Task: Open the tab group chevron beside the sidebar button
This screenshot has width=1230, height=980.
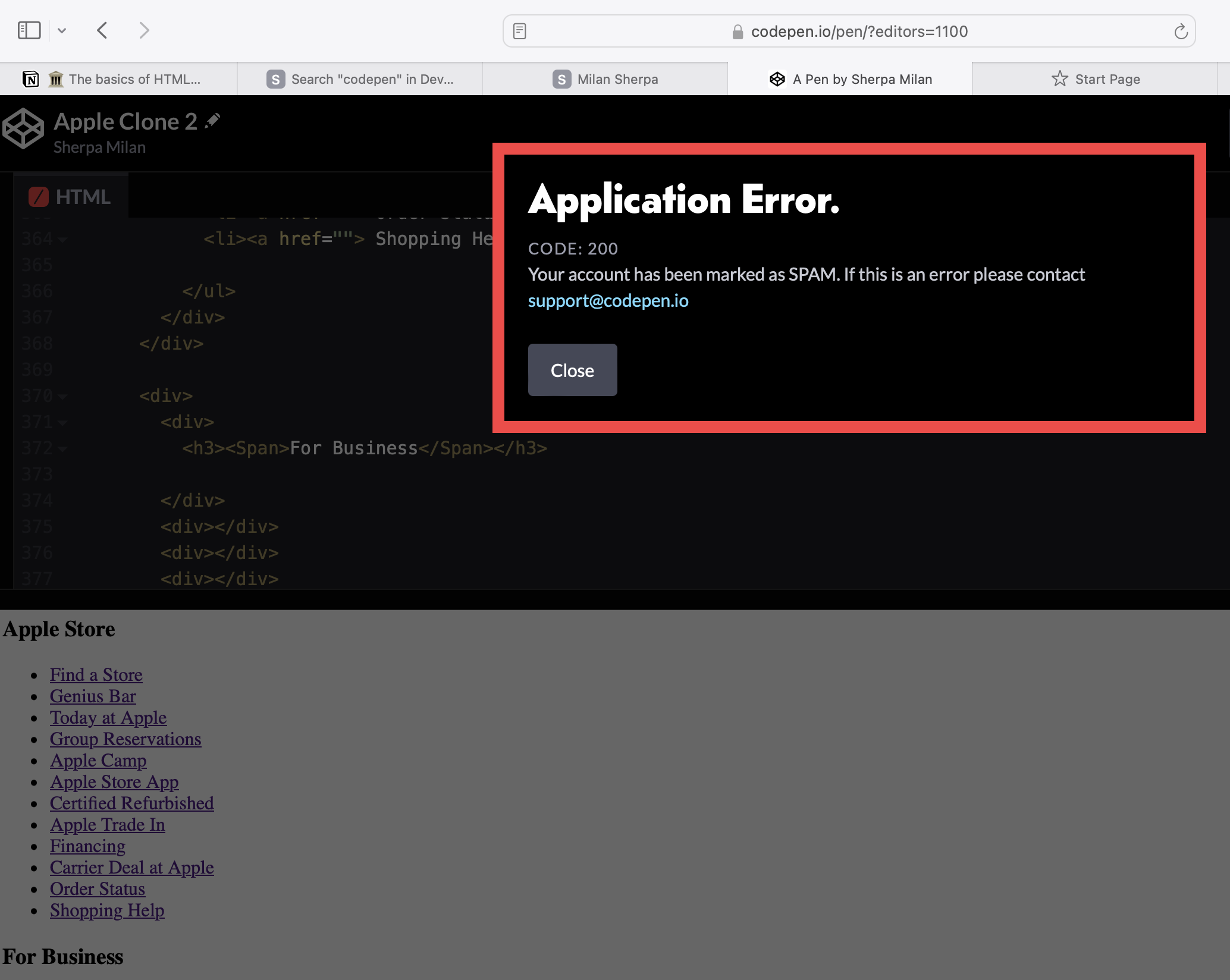Action: tap(62, 30)
